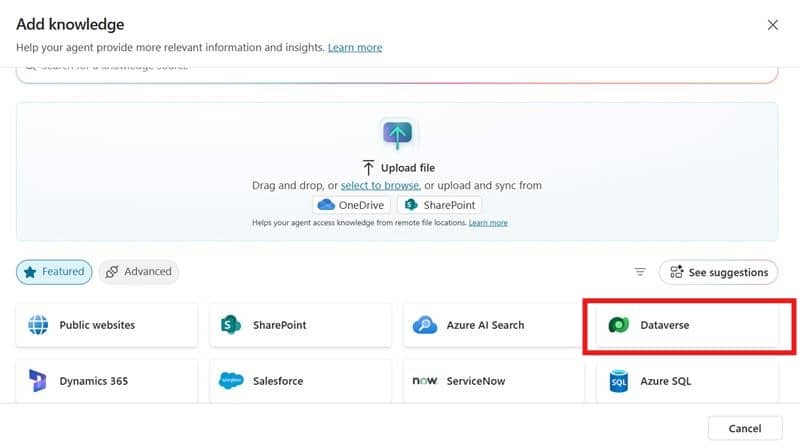Click the See suggestions button

click(718, 272)
